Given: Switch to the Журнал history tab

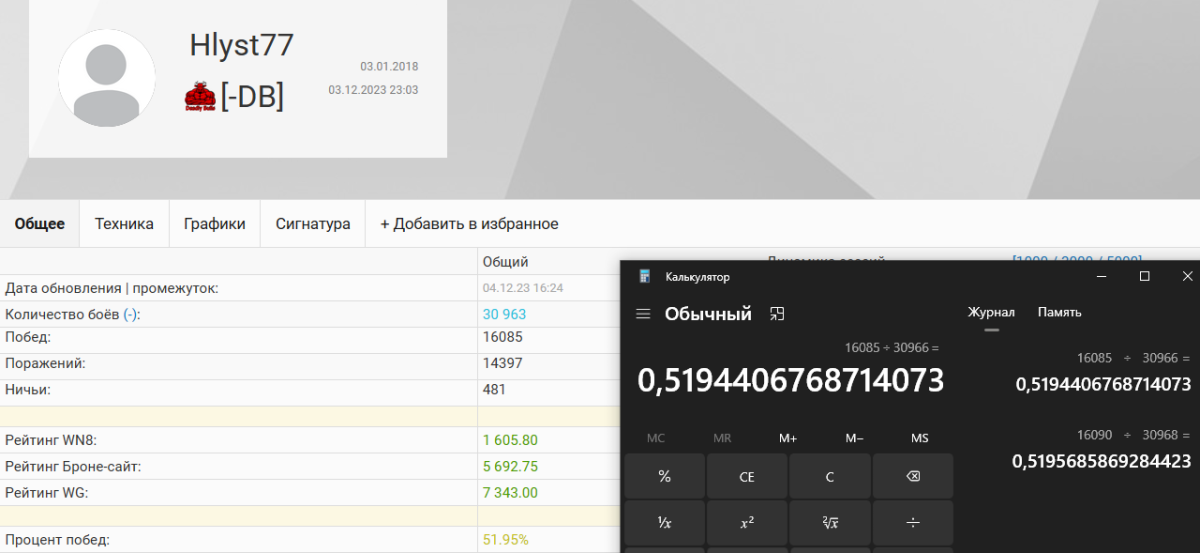Looking at the screenshot, I should (x=990, y=312).
